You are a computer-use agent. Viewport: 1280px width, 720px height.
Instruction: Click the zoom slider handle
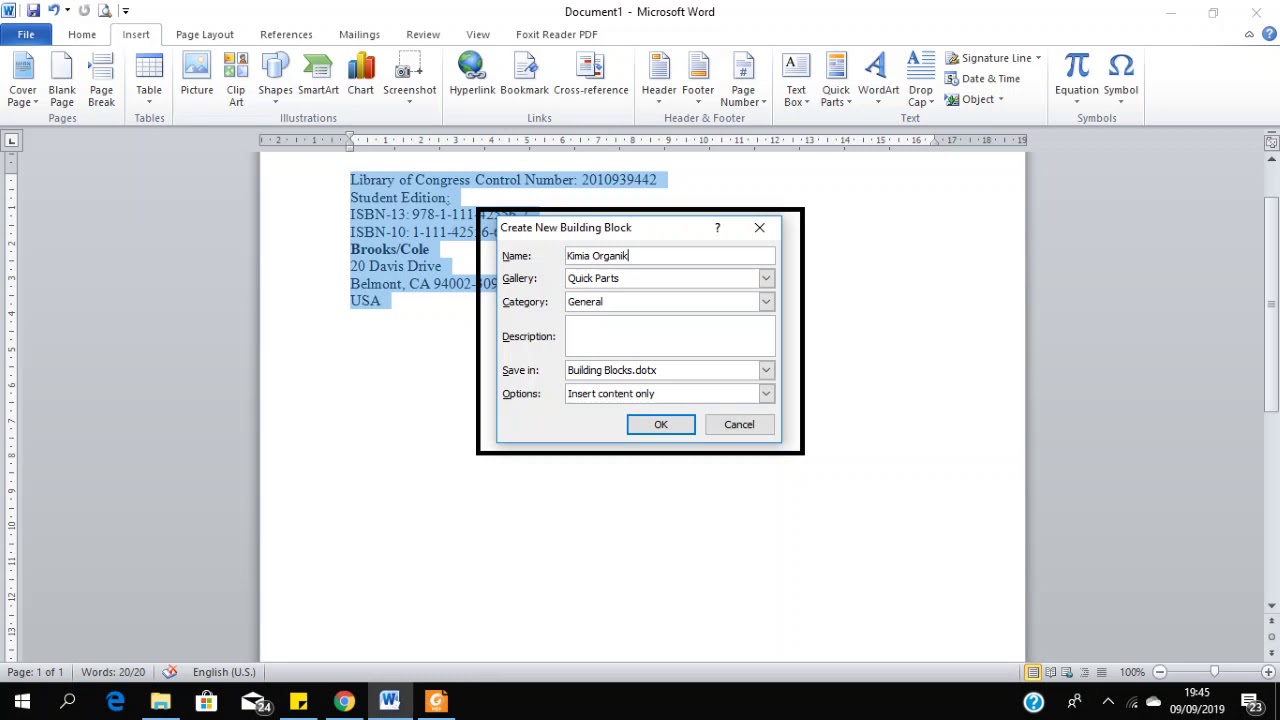coord(1214,672)
